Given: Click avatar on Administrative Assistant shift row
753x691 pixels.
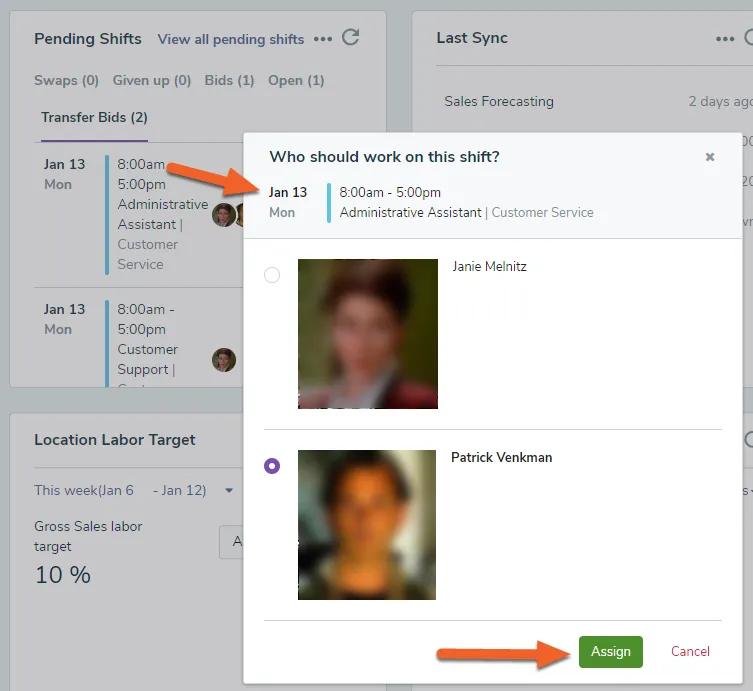Looking at the screenshot, I should tap(224, 215).
